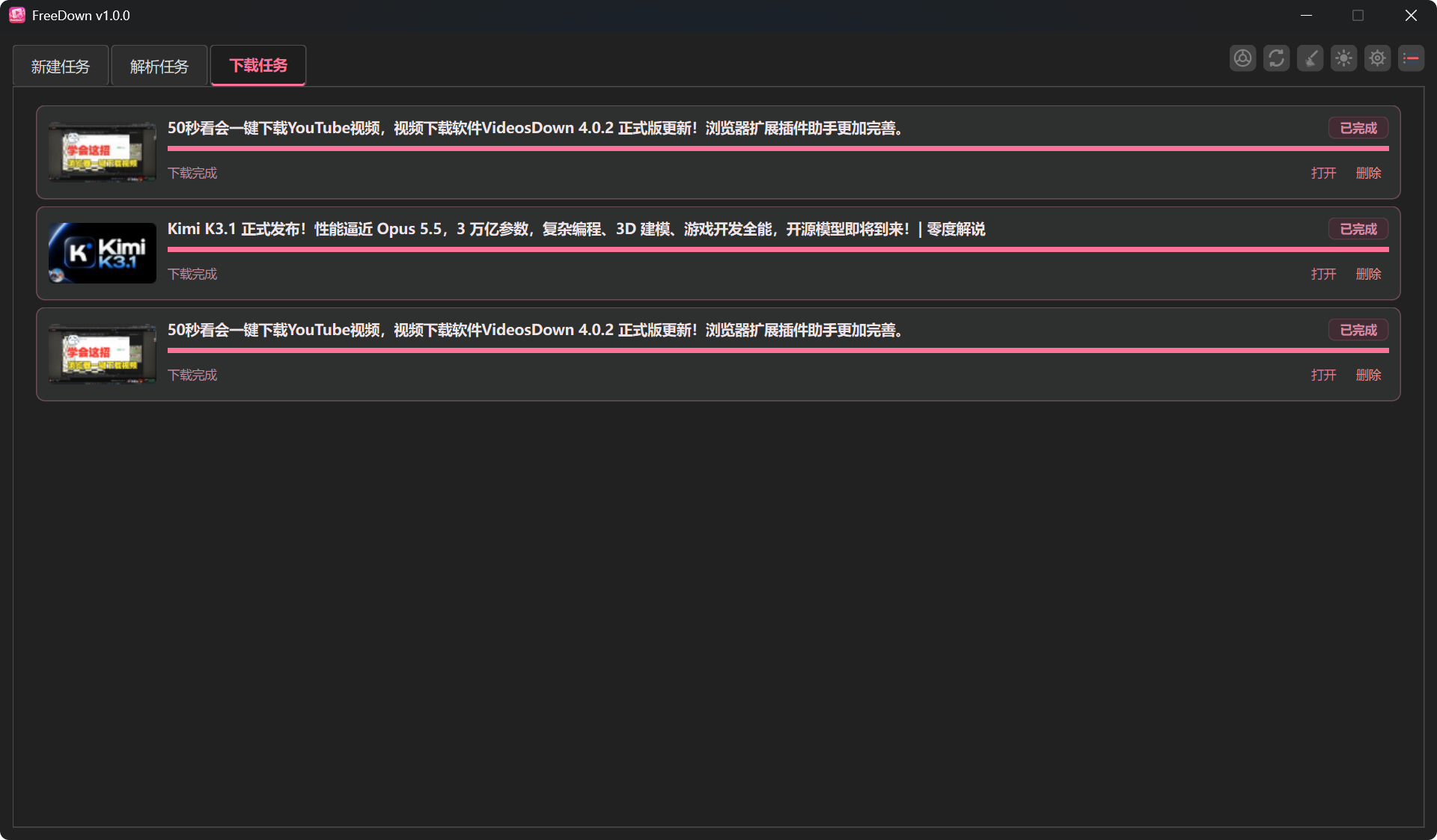The image size is (1437, 840).
Task: Select the 下载任务 tab
Action: (x=258, y=66)
